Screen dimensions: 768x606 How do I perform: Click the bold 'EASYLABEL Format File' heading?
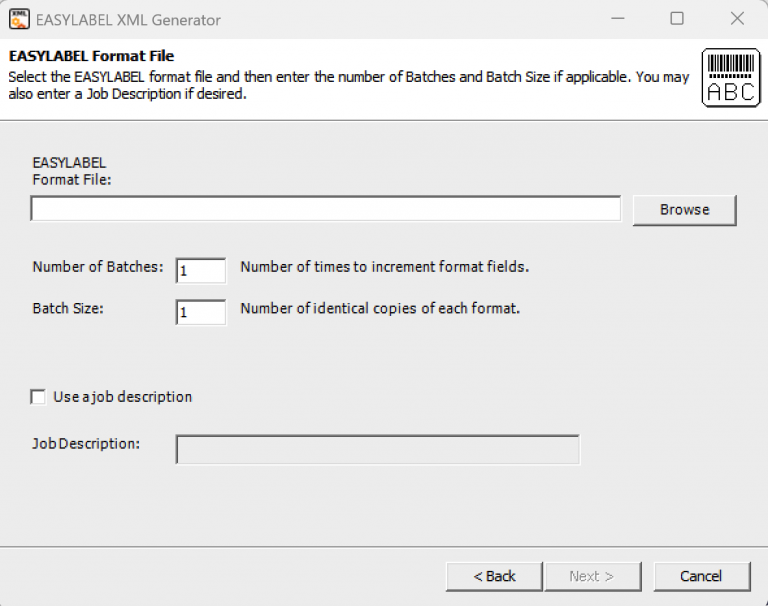pos(92,56)
